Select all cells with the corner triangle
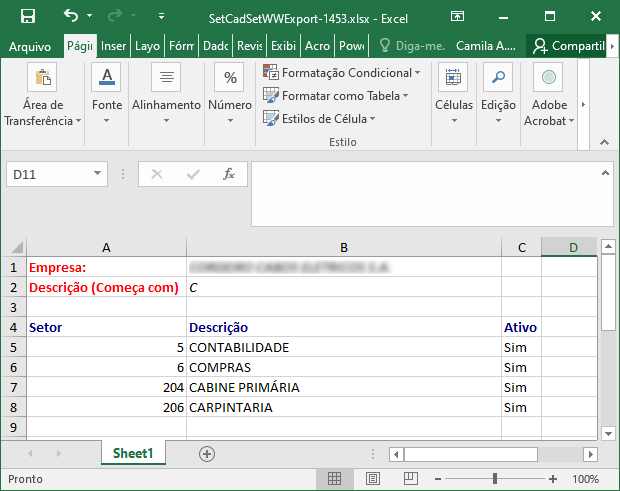 tap(17, 248)
